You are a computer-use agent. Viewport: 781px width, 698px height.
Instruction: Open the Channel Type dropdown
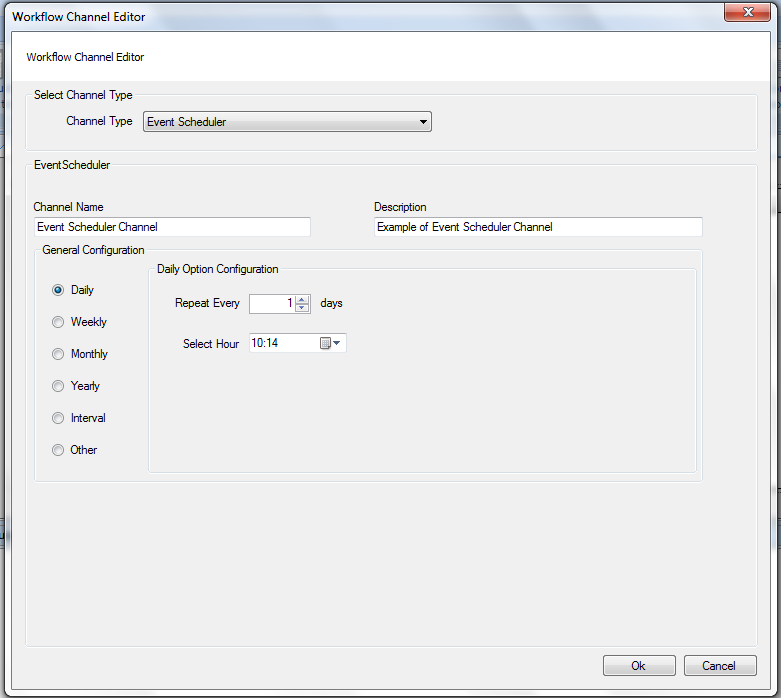(287, 122)
